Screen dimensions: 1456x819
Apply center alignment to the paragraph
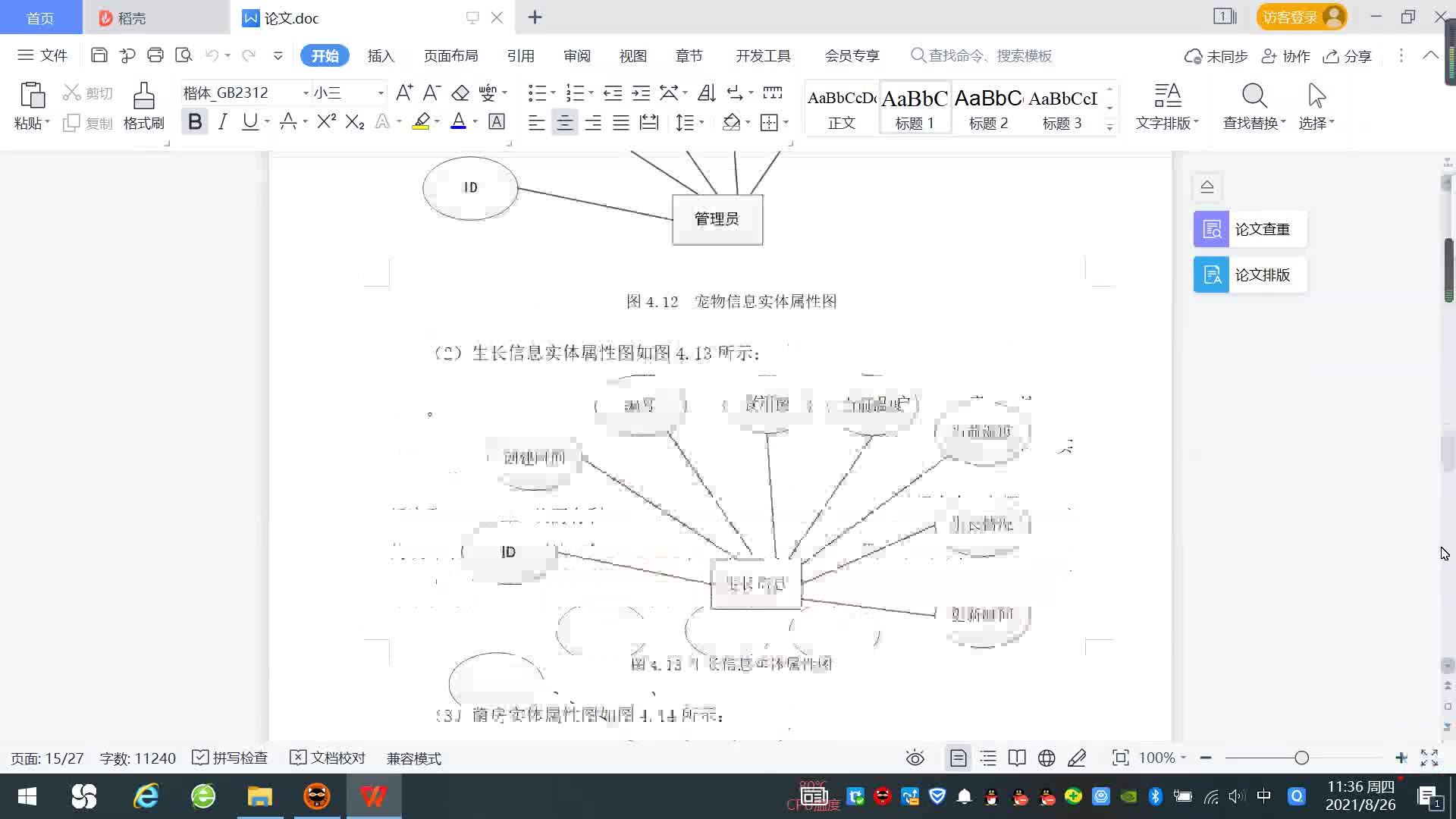pyautogui.click(x=564, y=122)
